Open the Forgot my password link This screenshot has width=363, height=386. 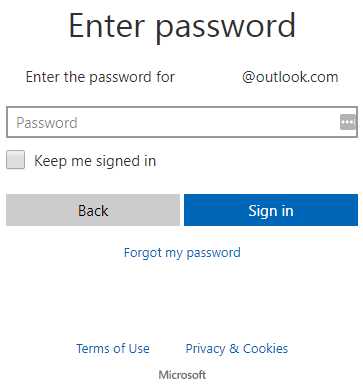tap(182, 253)
